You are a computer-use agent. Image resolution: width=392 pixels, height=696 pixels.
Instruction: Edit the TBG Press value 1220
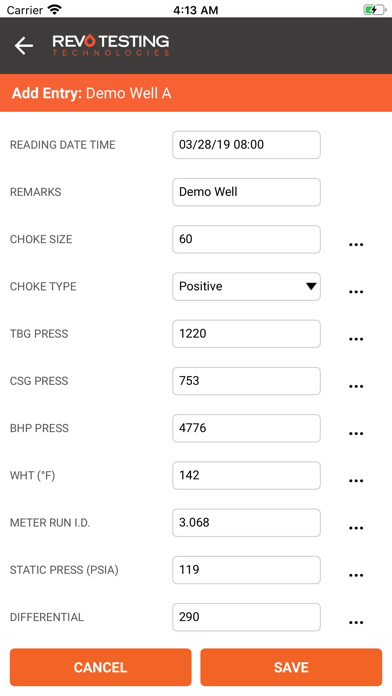point(246,333)
